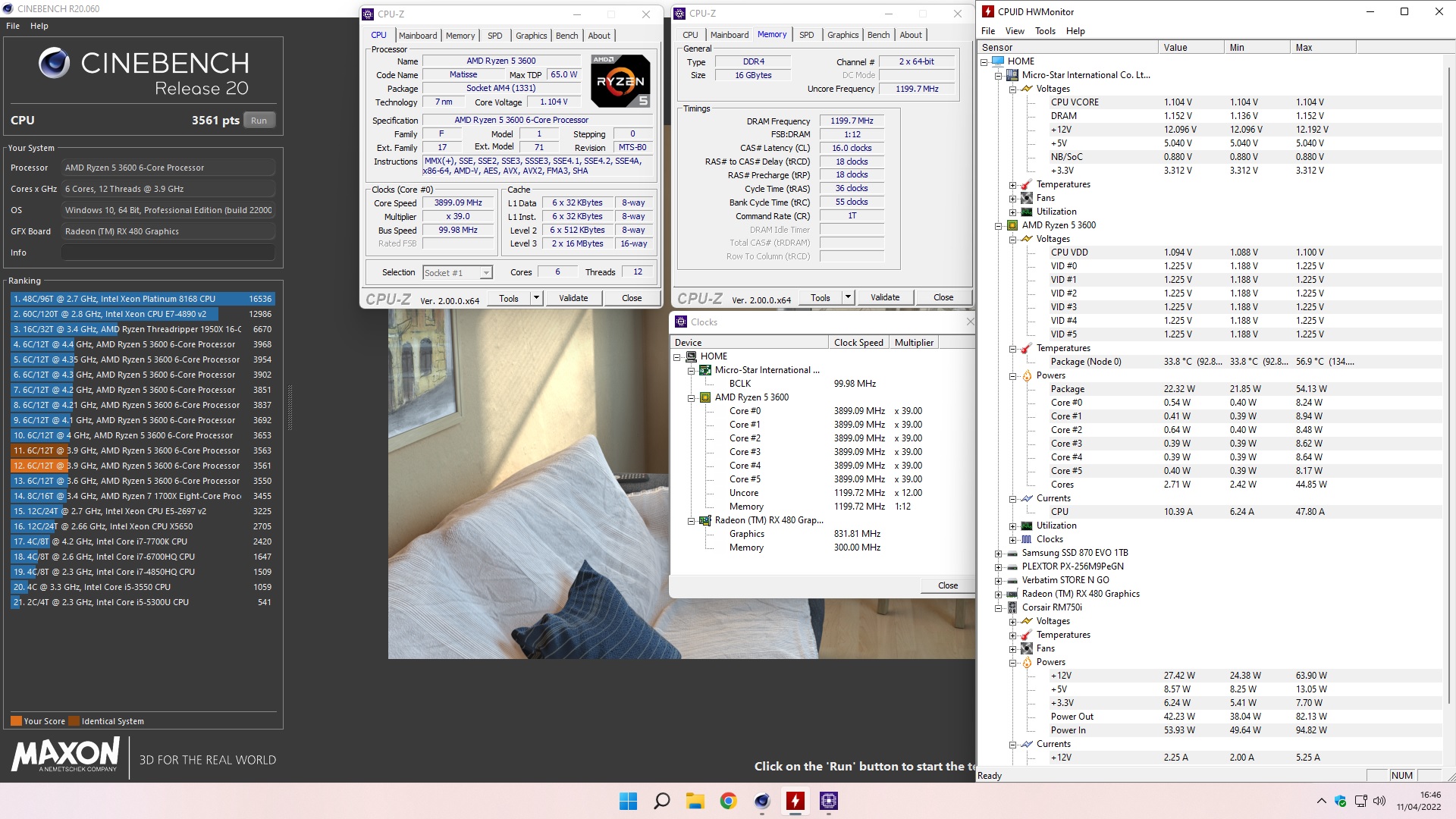Click the Clock Speed column header
1456x819 pixels.
[x=858, y=343]
